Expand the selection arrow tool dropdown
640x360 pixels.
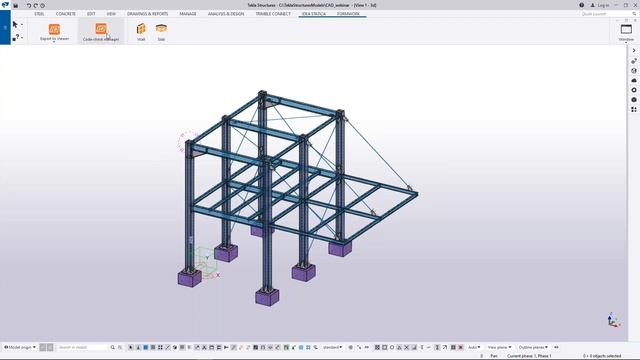click(22, 25)
